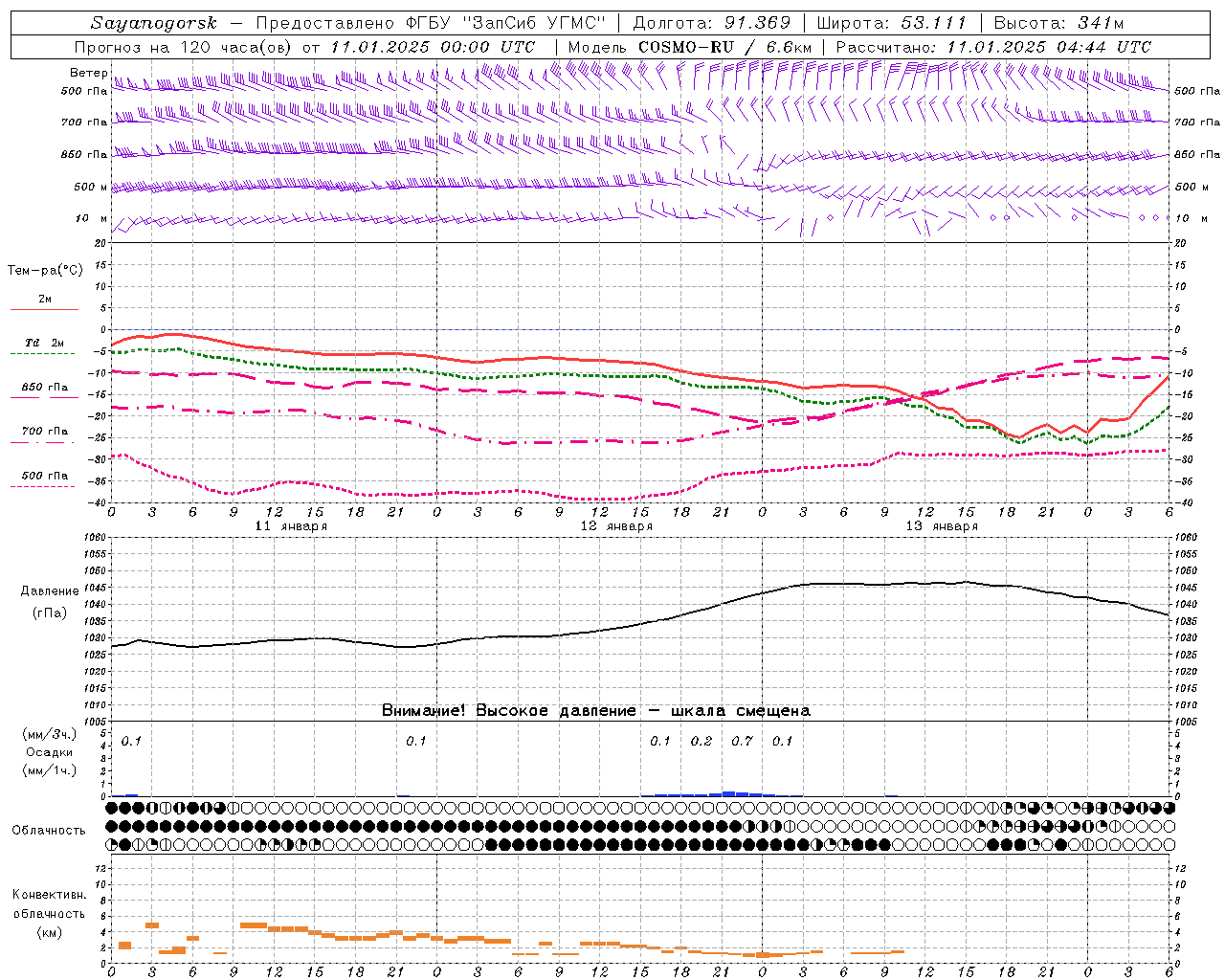Select the Высота: 341м text
Viewport: 1225px width, 980px height.
1058,23
